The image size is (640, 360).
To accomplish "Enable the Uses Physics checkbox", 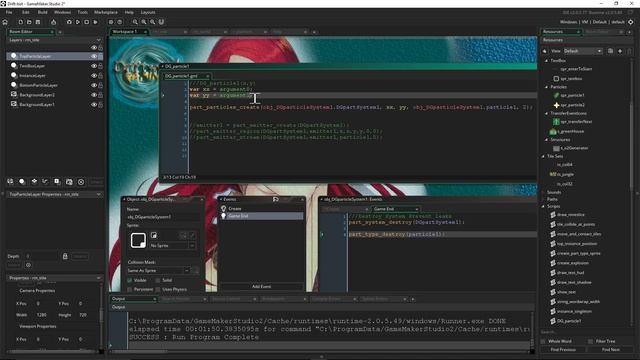I will click(x=158, y=289).
